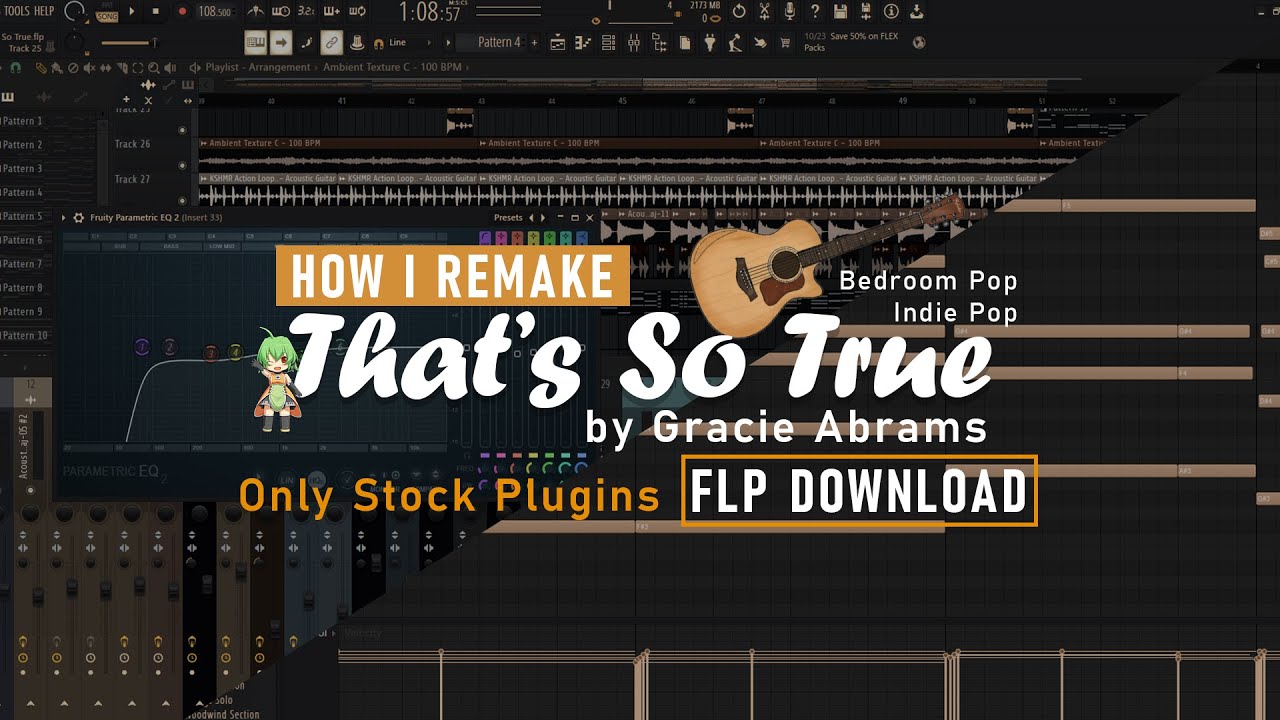Click the 108.500 tempo field
The height and width of the screenshot is (720, 1280).
click(x=214, y=12)
